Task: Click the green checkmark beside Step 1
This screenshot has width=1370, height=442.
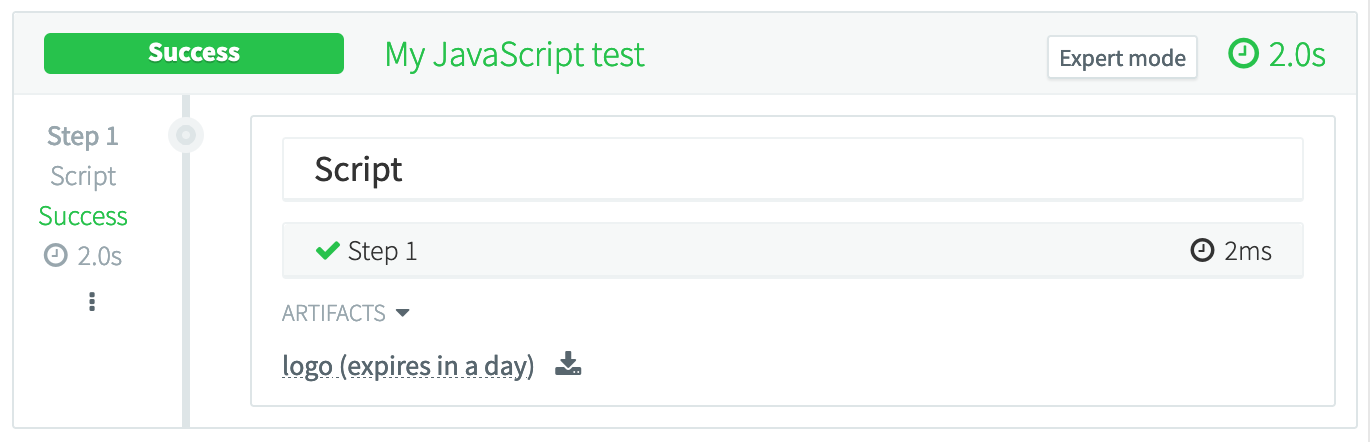Action: coord(327,251)
